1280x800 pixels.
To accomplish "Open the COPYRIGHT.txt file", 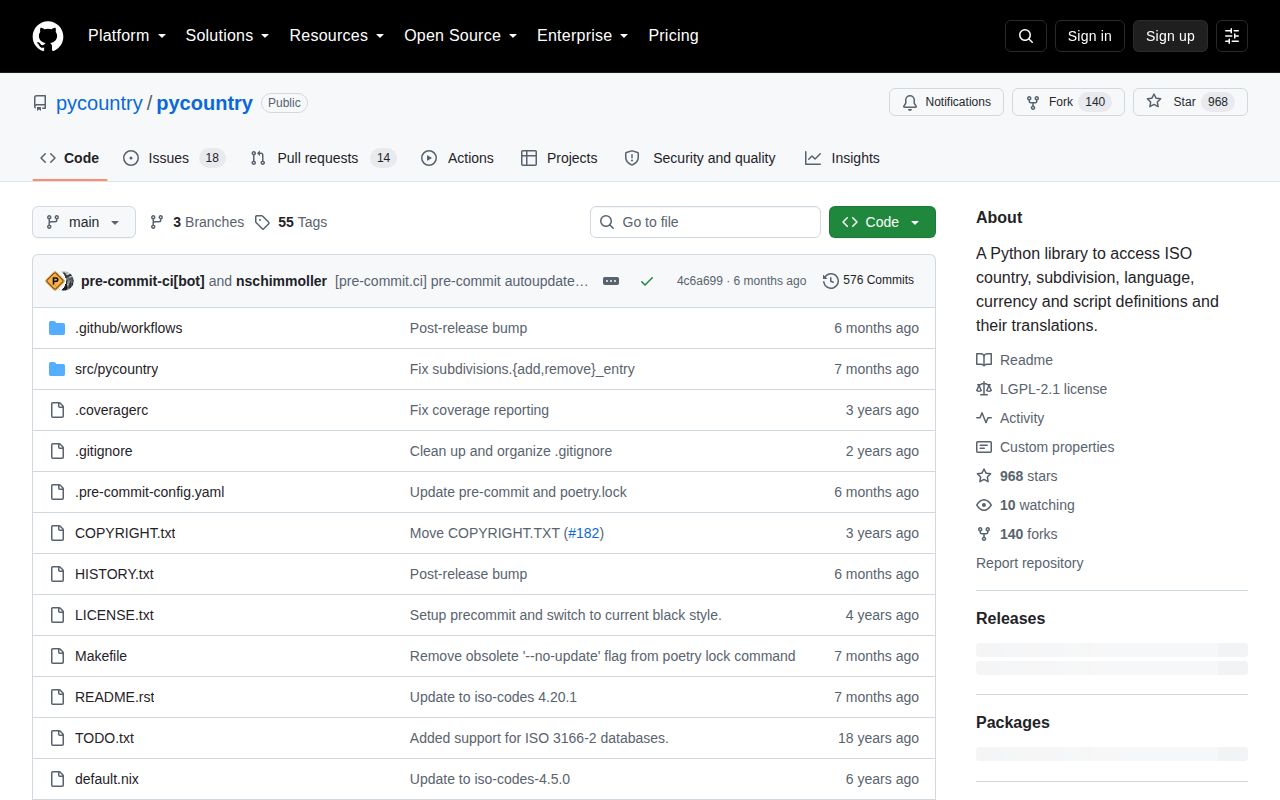I will [x=125, y=533].
